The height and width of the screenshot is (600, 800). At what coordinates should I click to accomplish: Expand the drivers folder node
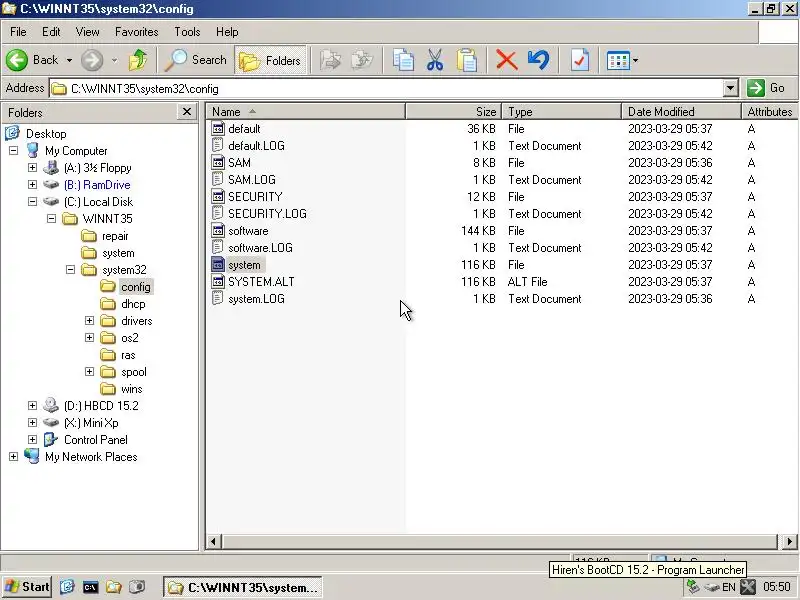(89, 320)
